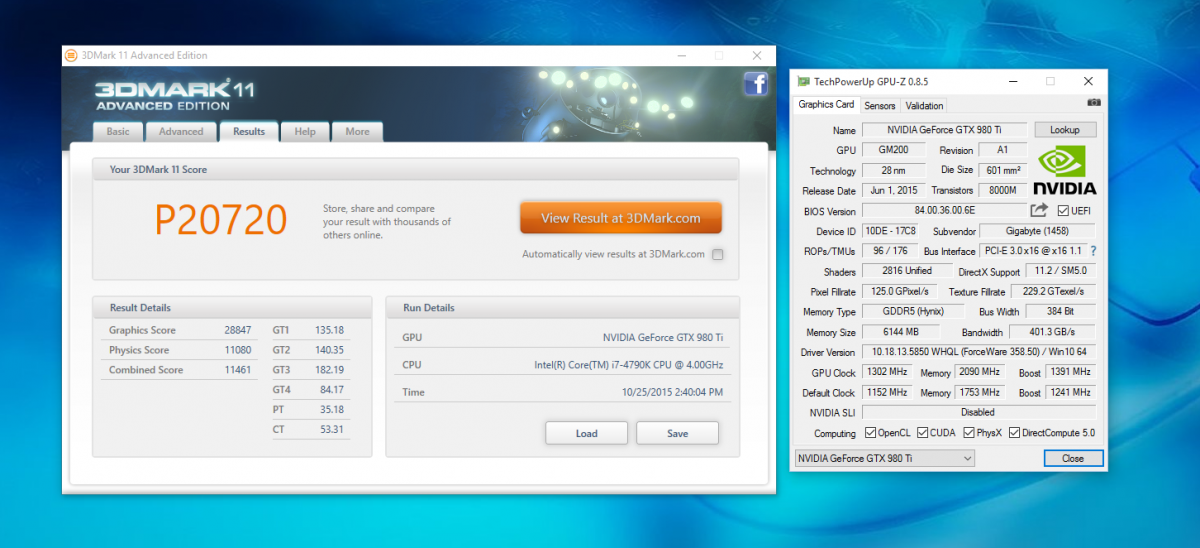Click the Pixel Fillrate field 125.0 GPixel/s
The height and width of the screenshot is (548, 1200).
pyautogui.click(x=898, y=291)
